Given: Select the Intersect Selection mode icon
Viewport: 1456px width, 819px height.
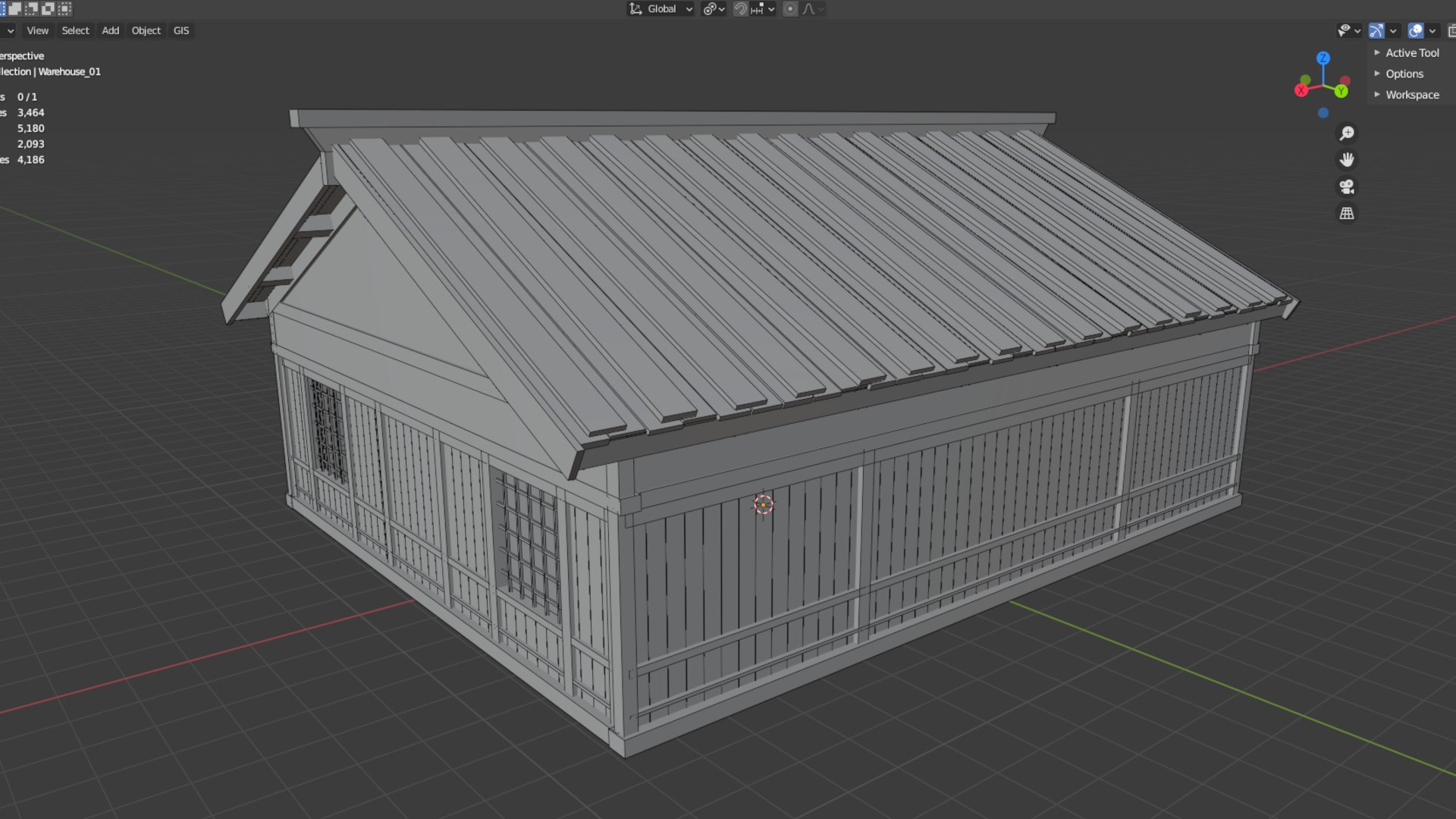Looking at the screenshot, I should click(64, 9).
